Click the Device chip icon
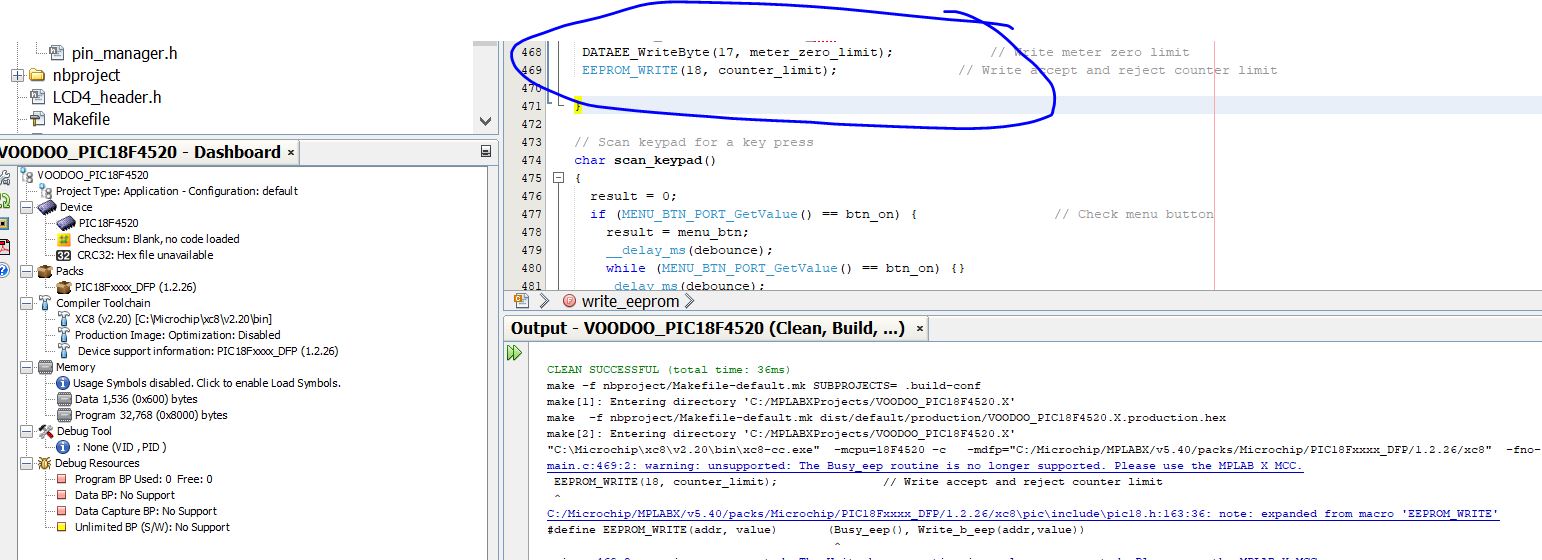Screen dimensions: 1542x560 tap(46, 207)
